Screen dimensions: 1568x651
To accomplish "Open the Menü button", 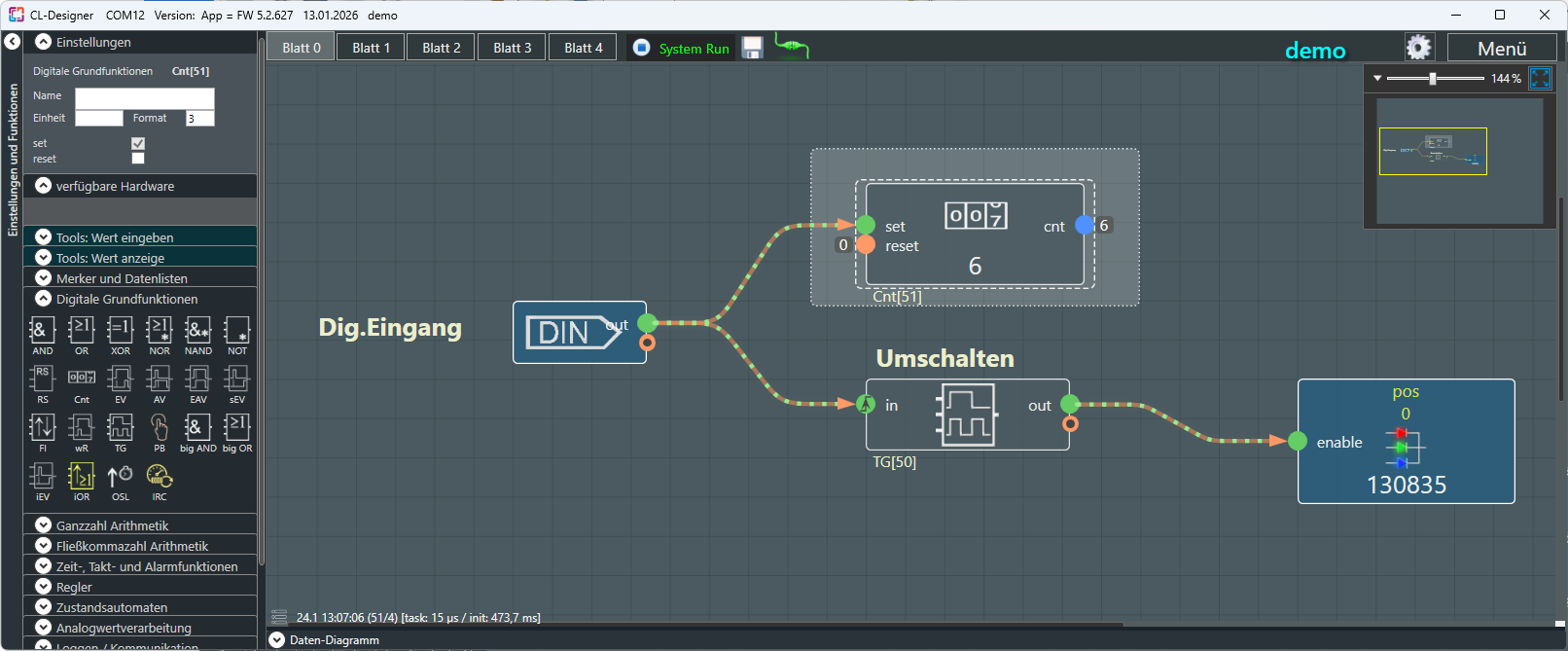I will pyautogui.click(x=1501, y=48).
